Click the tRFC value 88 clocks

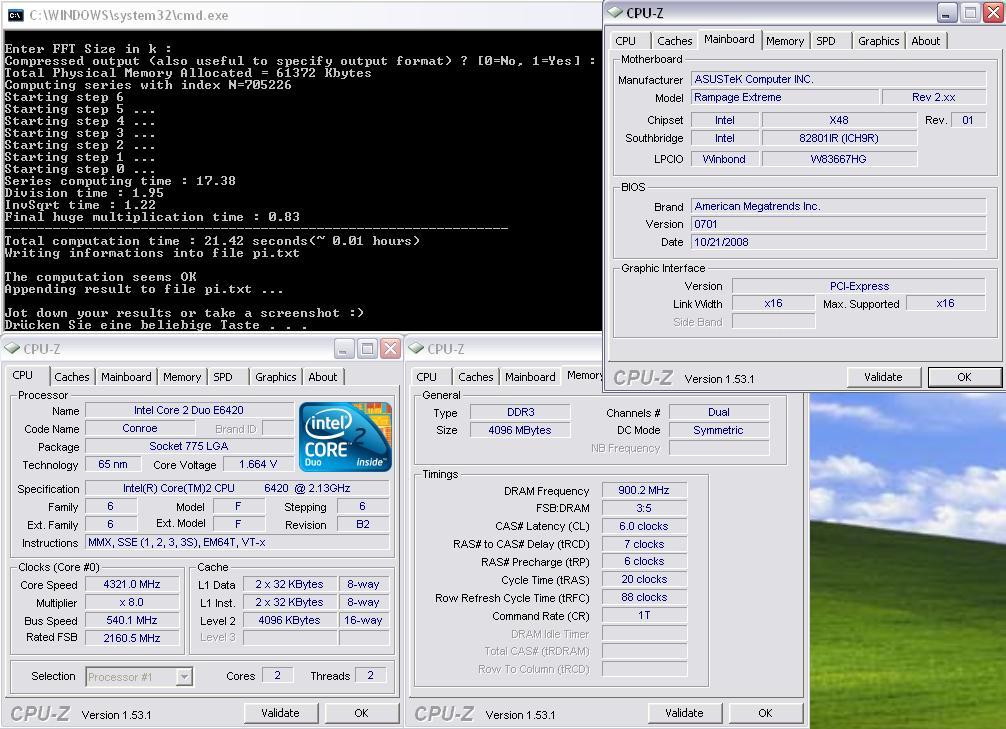(644, 597)
